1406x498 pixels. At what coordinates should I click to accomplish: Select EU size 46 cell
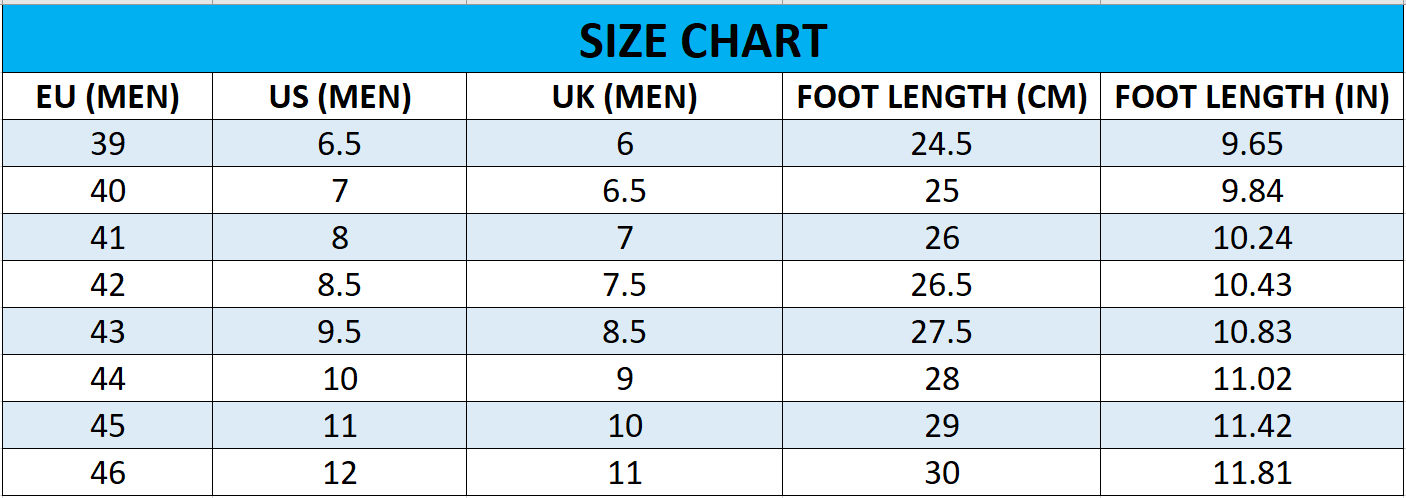pyautogui.click(x=108, y=472)
